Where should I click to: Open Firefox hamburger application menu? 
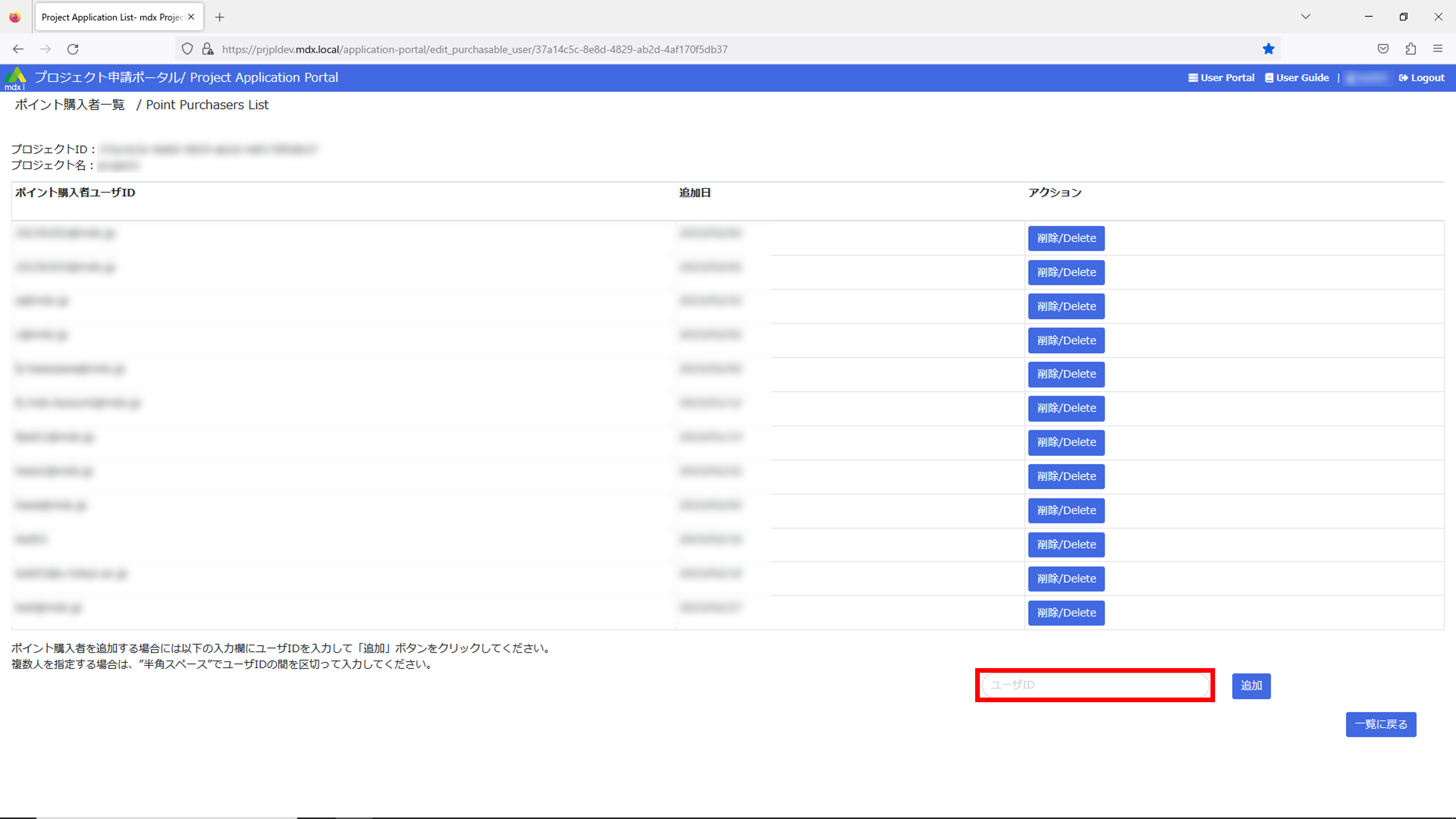pyautogui.click(x=1438, y=49)
